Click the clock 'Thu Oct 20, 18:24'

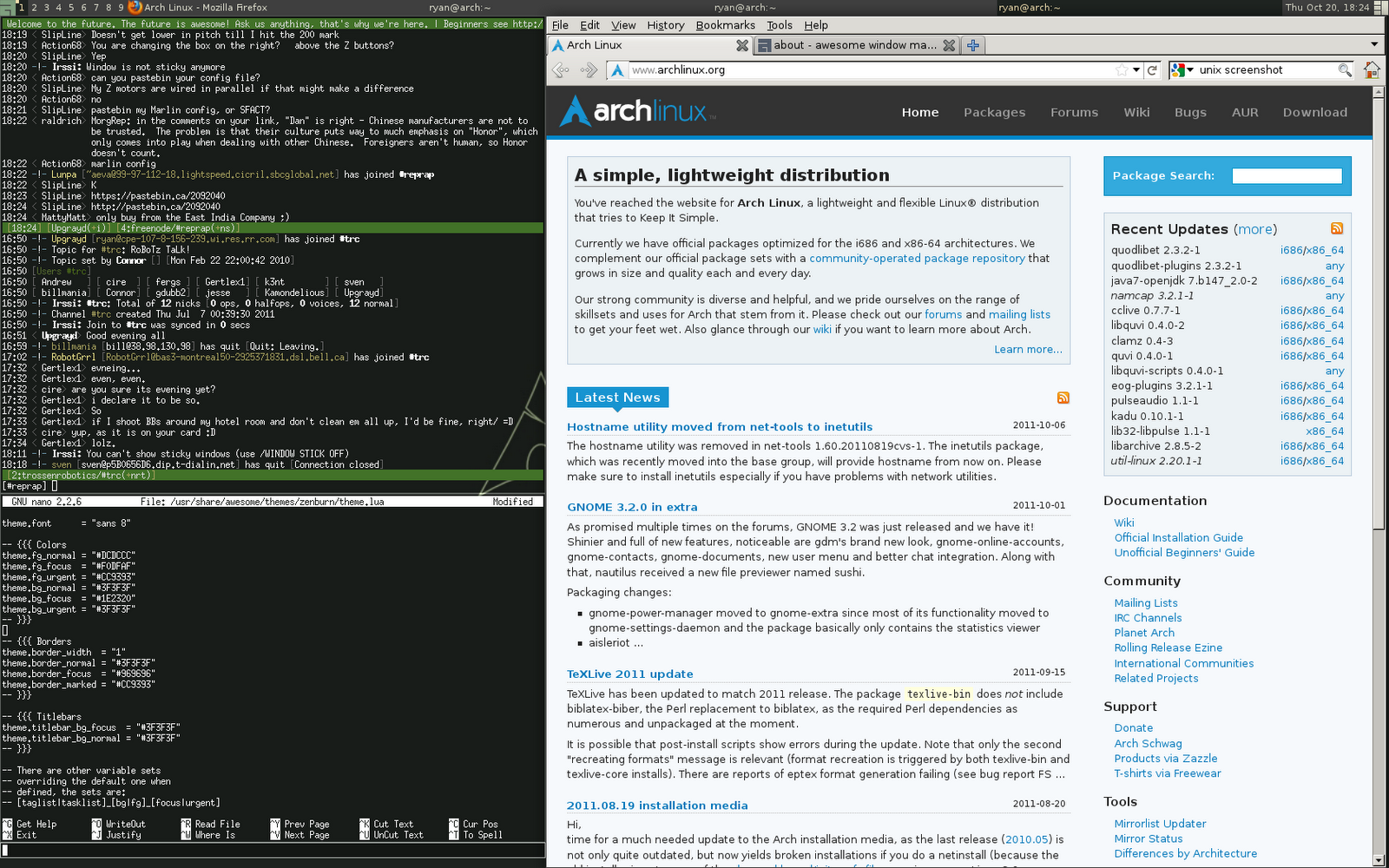click(x=1327, y=7)
